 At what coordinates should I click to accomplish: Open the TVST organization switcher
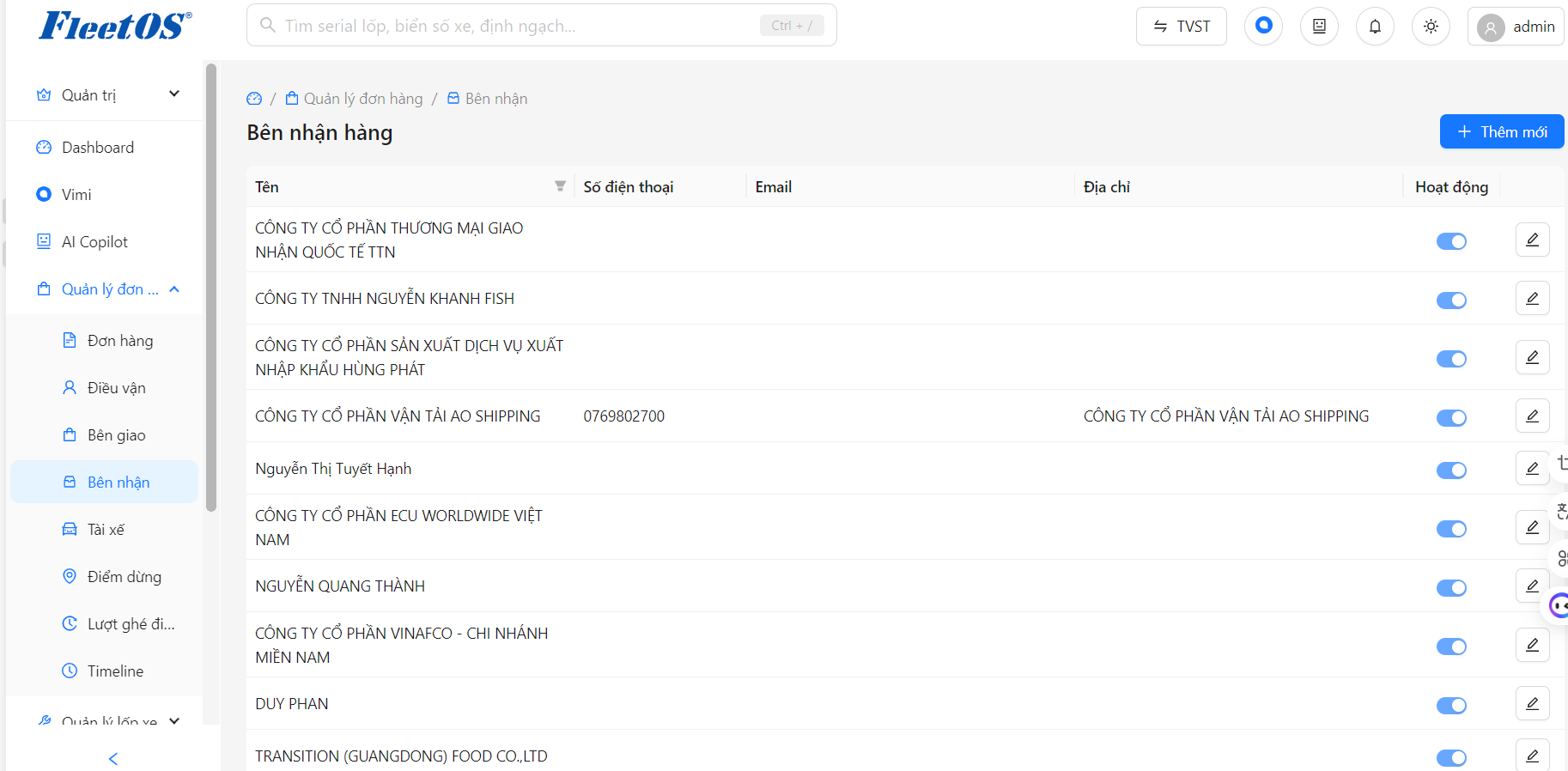[1182, 27]
